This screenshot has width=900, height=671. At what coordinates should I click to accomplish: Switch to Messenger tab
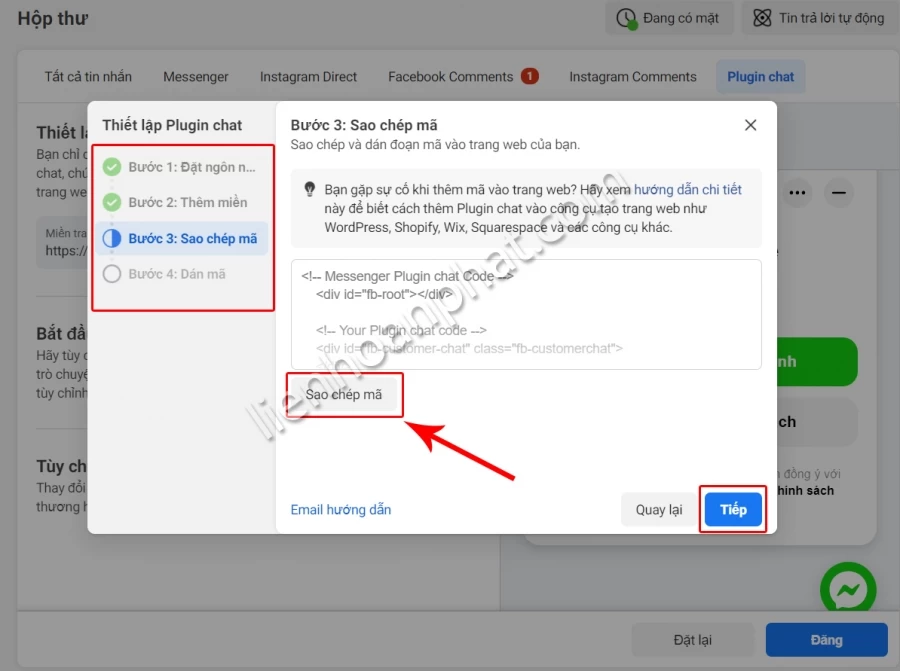coord(195,77)
